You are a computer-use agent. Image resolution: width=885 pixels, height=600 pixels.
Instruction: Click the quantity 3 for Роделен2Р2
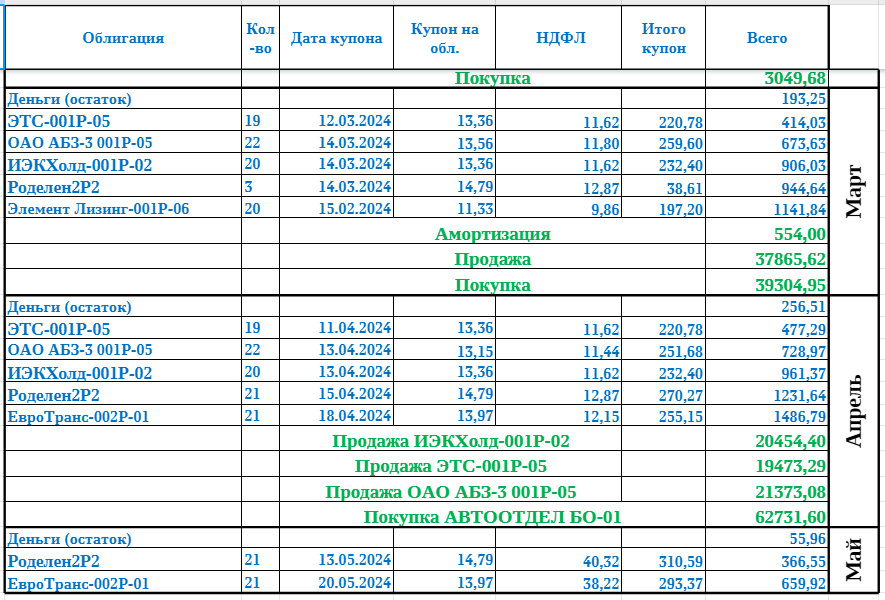click(x=249, y=187)
